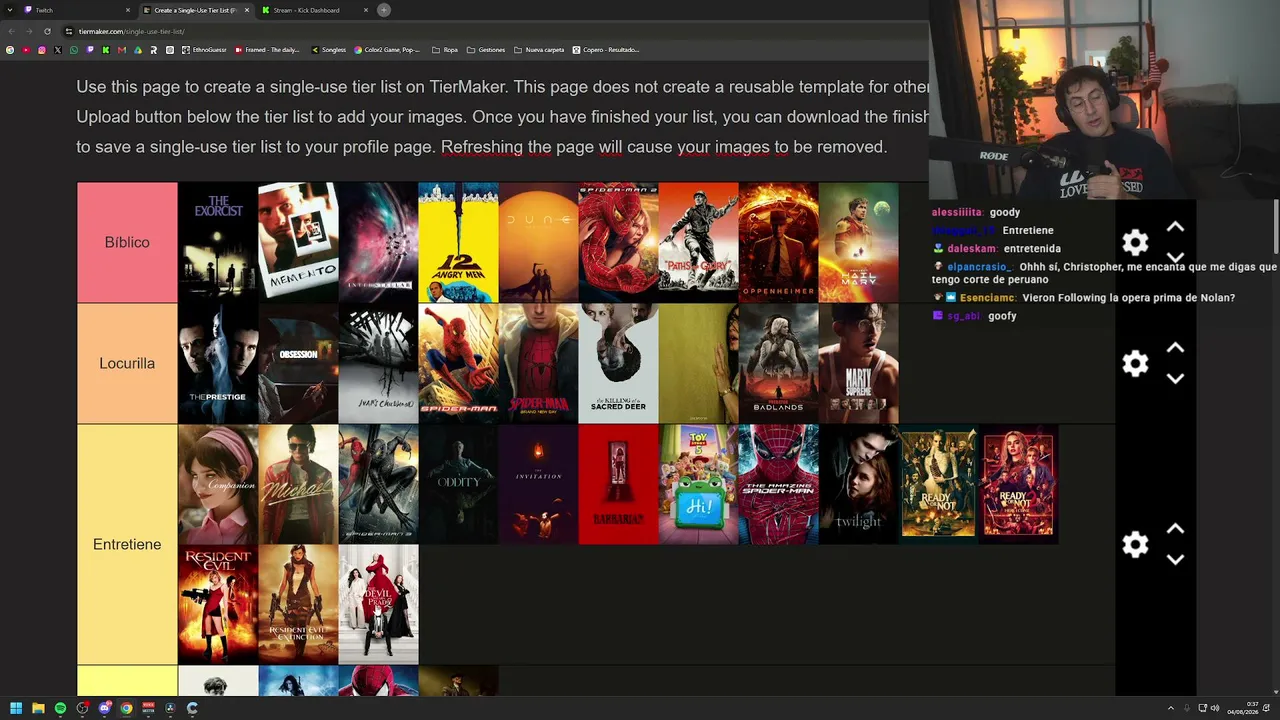
Task: Click the orange Locurilla tier label
Action: point(127,363)
